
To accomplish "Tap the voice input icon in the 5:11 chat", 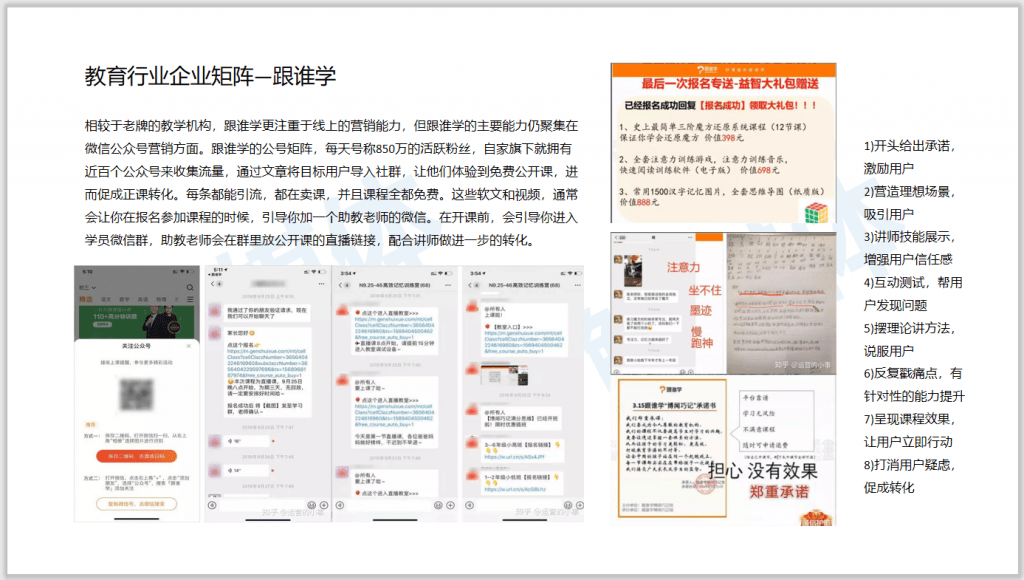I will coord(212,505).
